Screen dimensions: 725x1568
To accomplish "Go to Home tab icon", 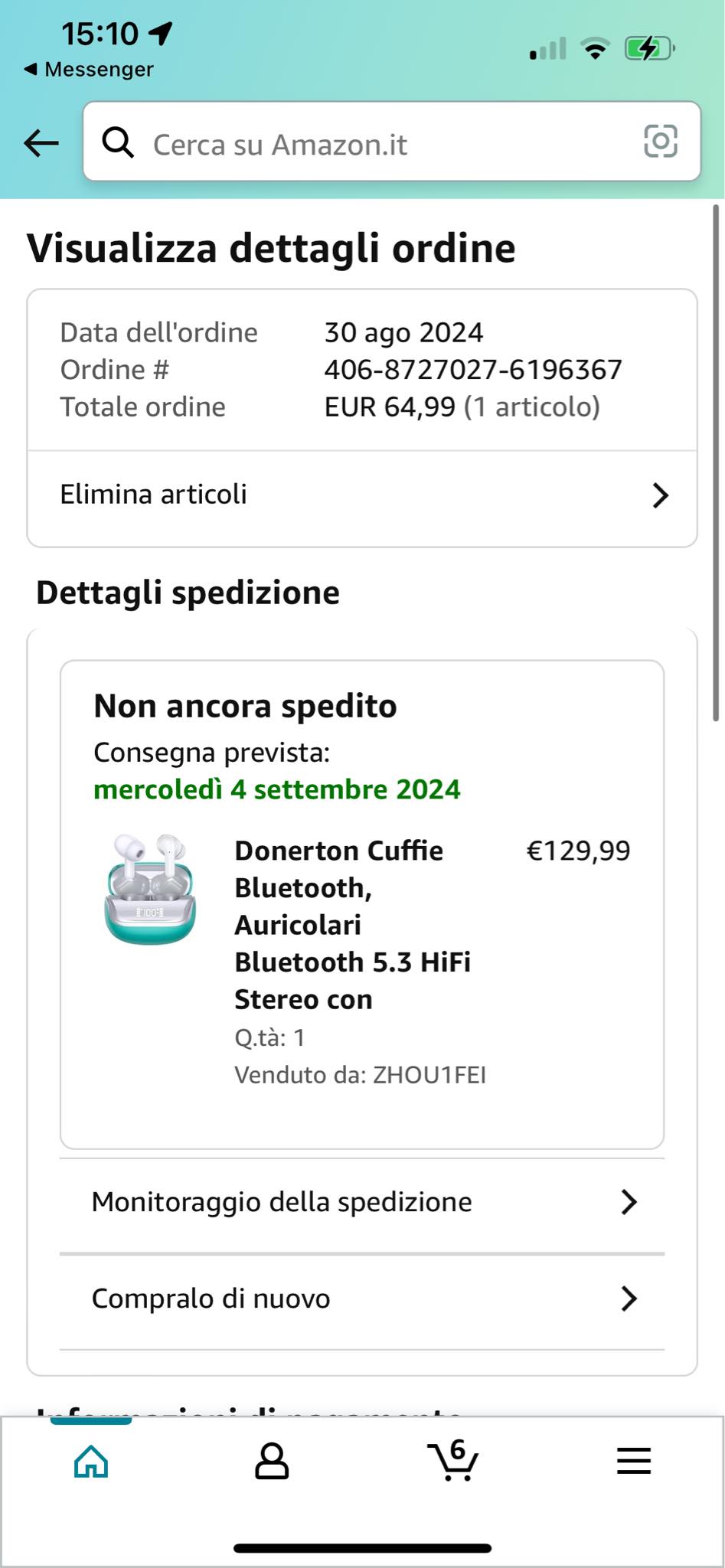I will click(x=91, y=1461).
